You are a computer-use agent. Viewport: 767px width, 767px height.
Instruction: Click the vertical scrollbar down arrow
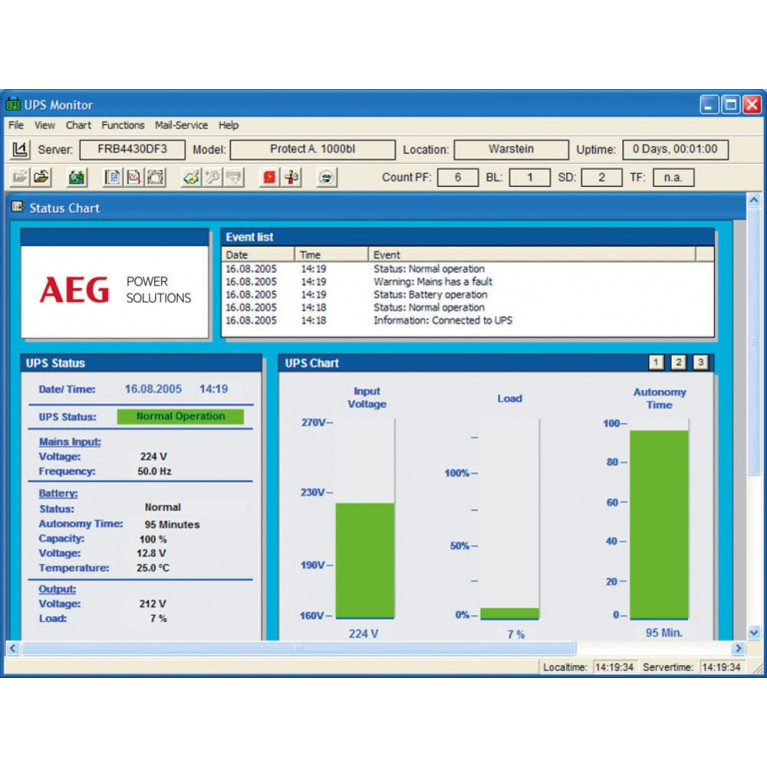coord(754,632)
